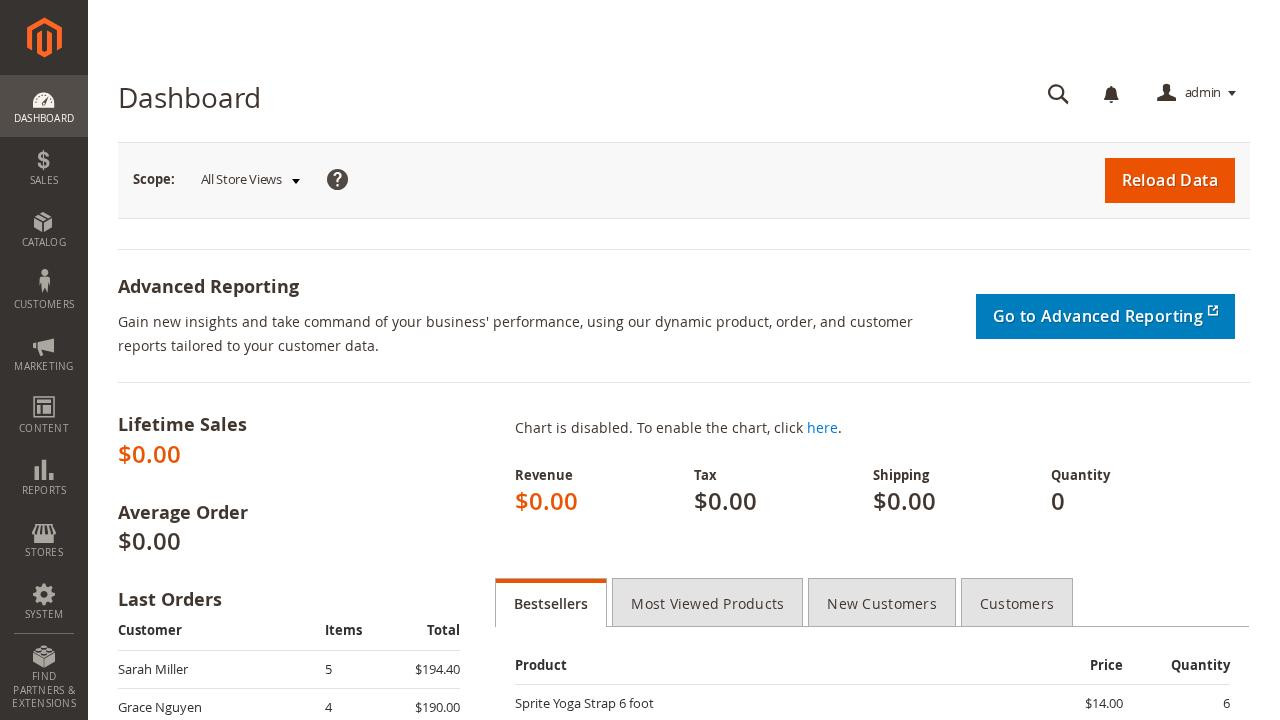Click the search magnifier icon
The width and height of the screenshot is (1280, 720).
(x=1058, y=94)
